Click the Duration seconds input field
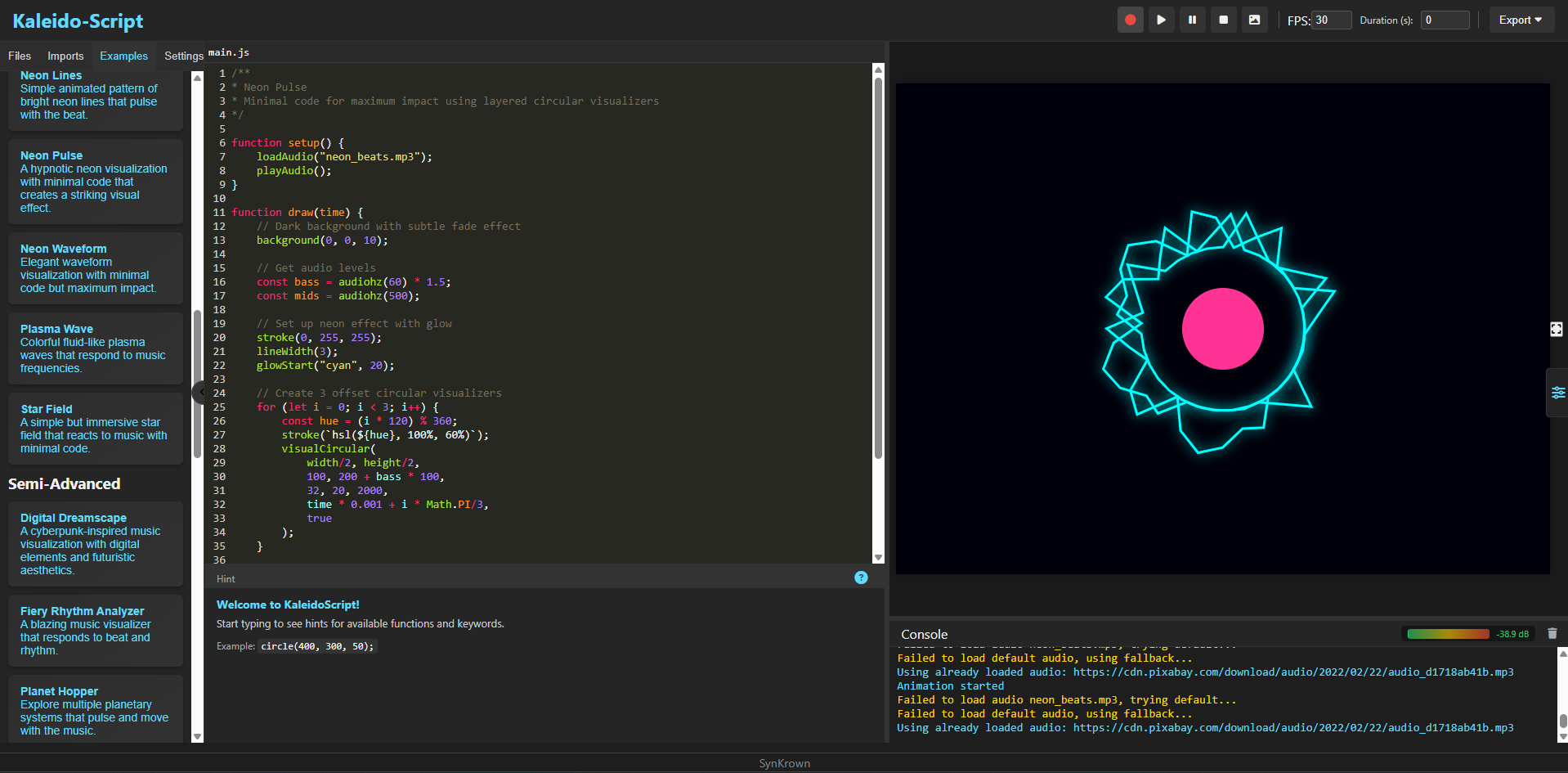 point(1445,20)
